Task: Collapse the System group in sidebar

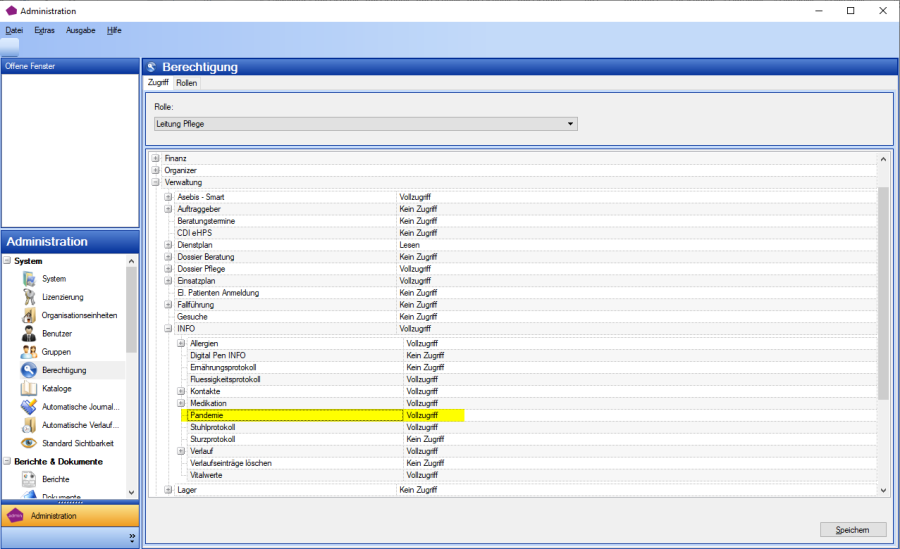Action: [x=7, y=260]
